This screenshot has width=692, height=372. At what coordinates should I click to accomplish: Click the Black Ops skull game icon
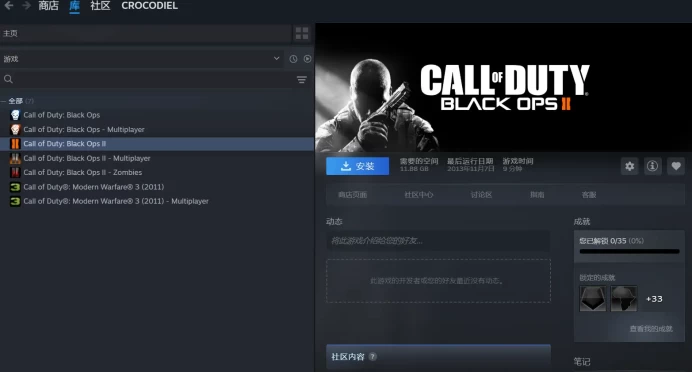pos(15,115)
